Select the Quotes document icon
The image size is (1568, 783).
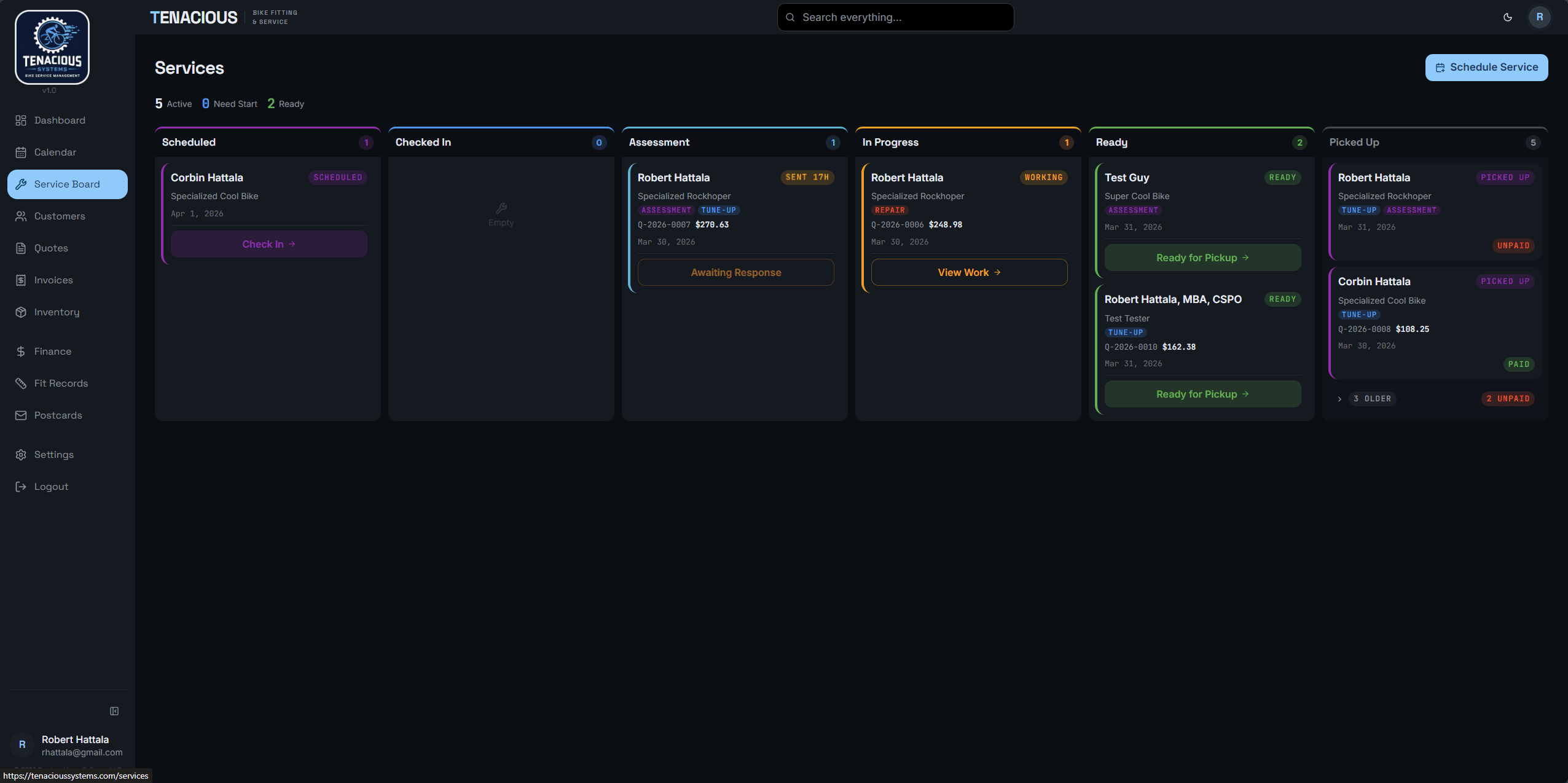pos(21,248)
